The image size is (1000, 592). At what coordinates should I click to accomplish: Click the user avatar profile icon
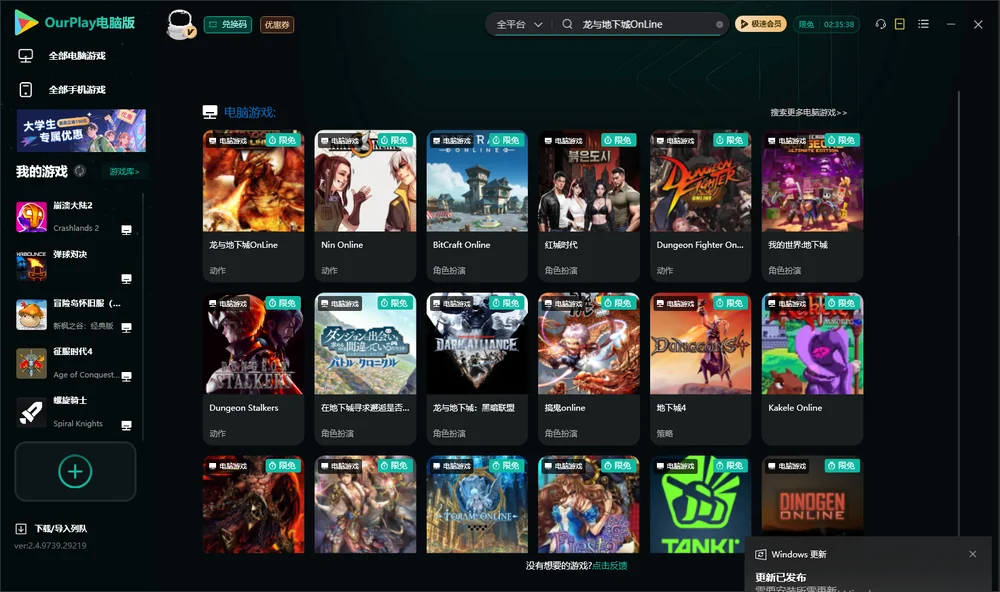[x=180, y=24]
